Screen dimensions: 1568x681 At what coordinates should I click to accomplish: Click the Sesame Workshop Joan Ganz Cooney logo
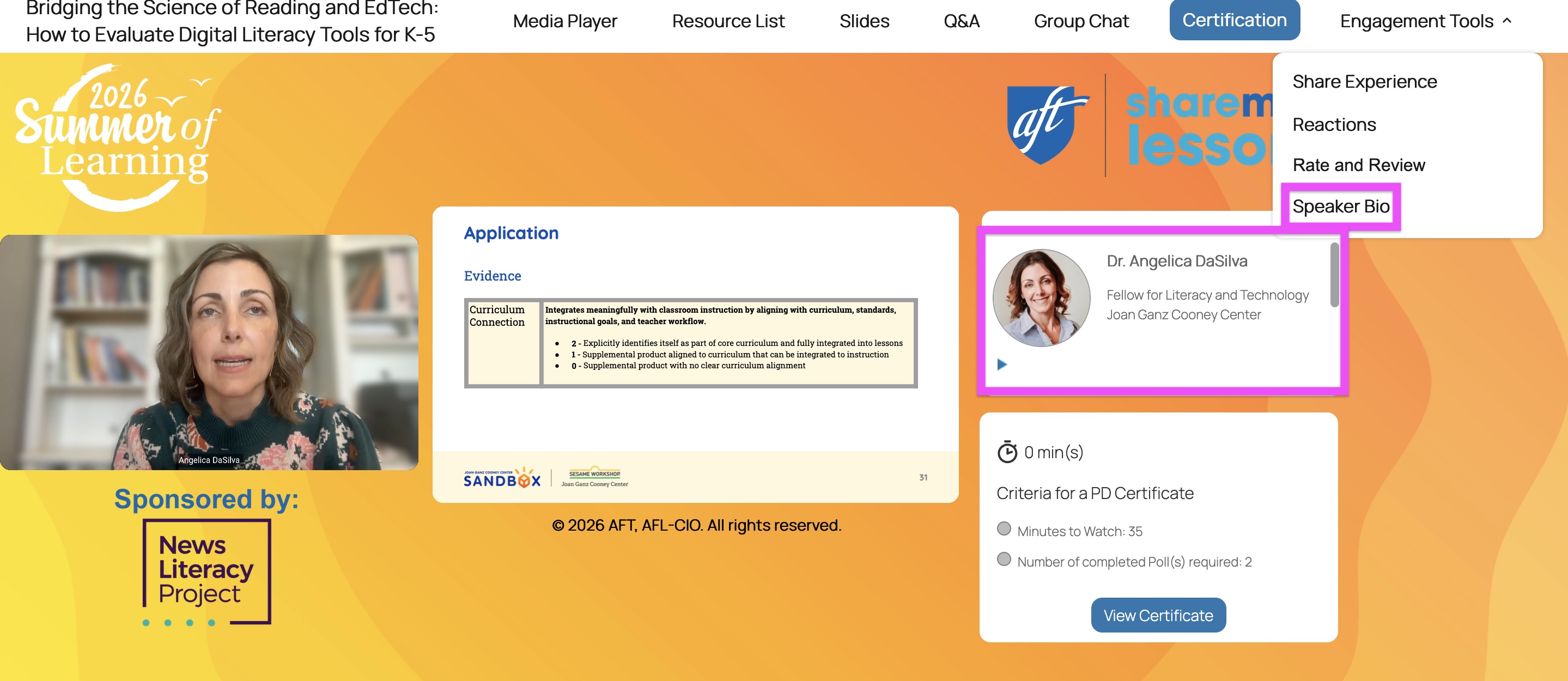tap(594, 478)
